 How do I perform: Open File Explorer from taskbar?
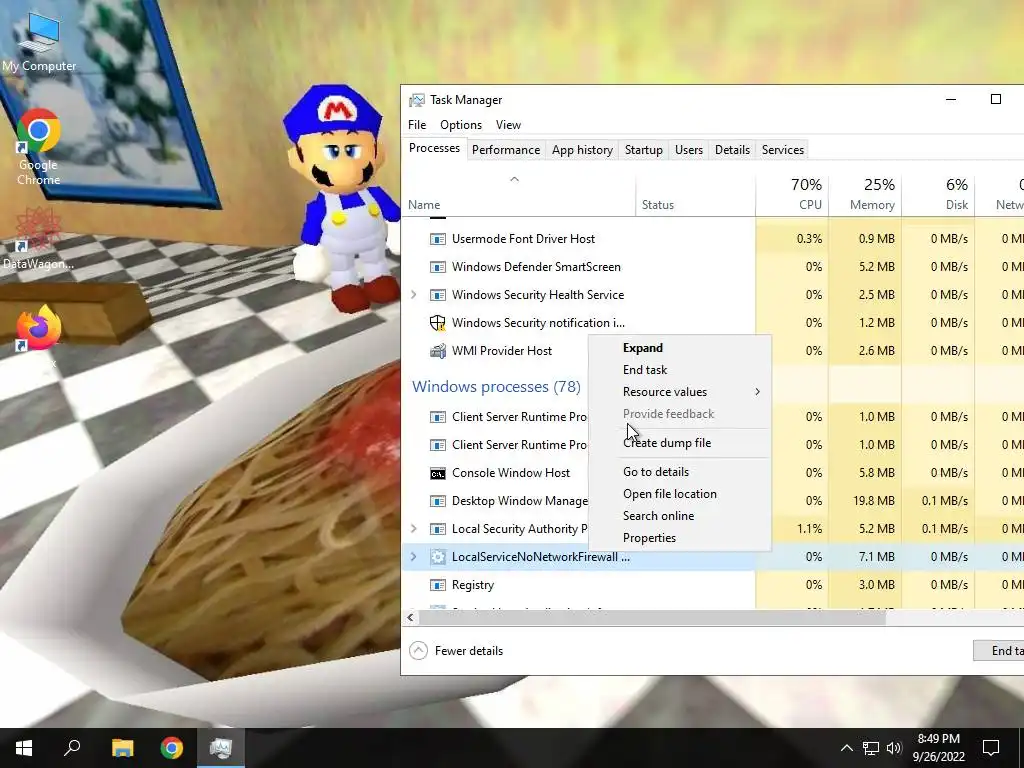coord(122,748)
